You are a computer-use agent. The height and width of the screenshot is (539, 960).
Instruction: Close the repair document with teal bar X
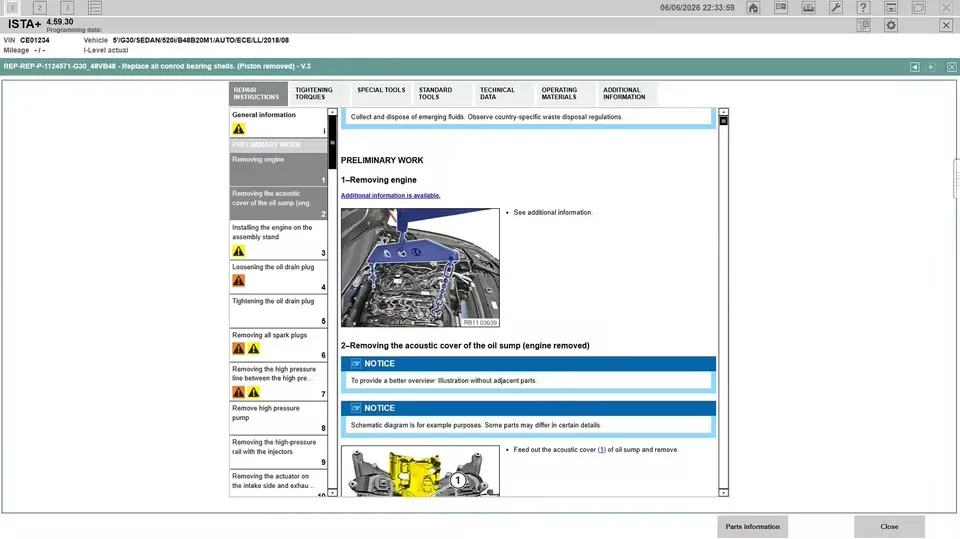click(951, 67)
